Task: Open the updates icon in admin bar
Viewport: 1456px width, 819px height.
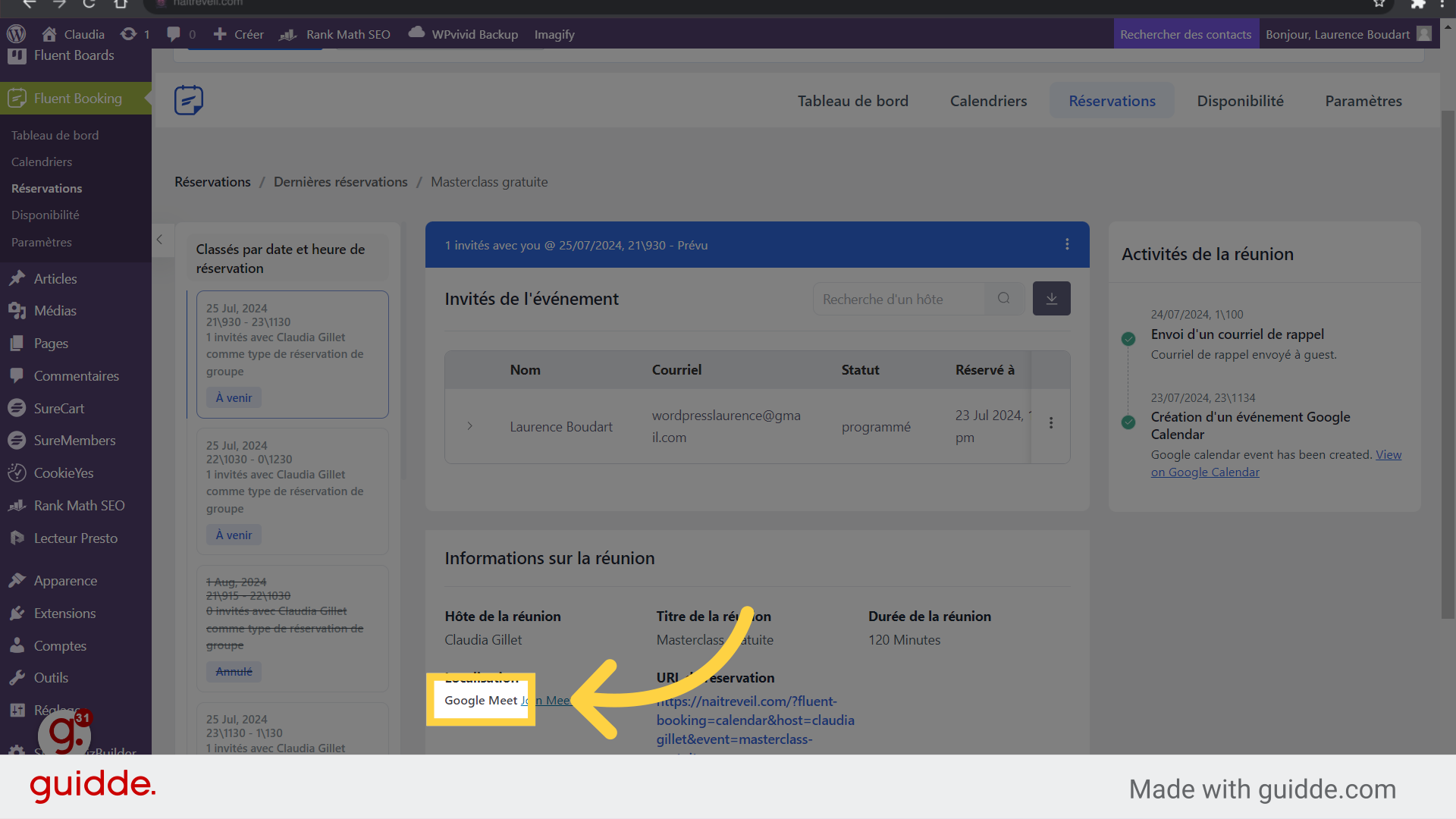Action: (x=129, y=34)
